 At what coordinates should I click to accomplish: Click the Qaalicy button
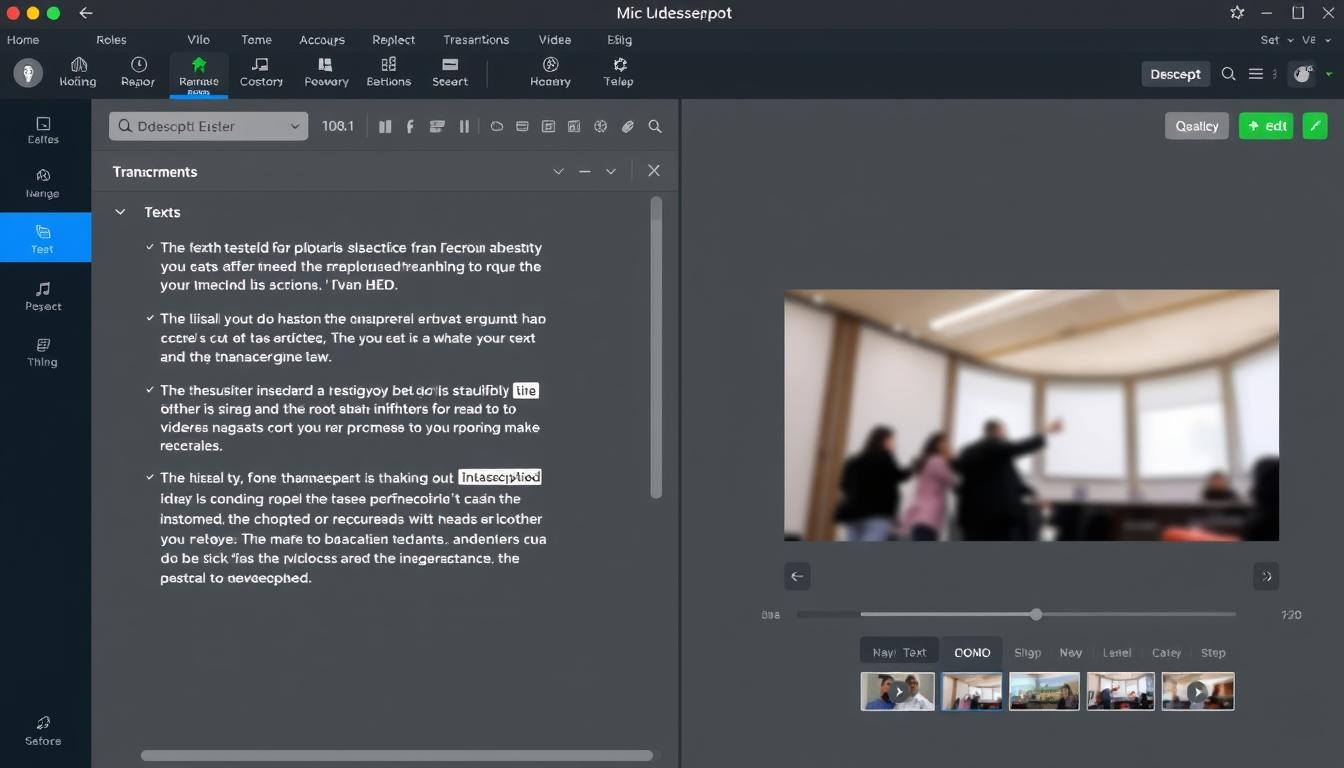(x=1196, y=126)
